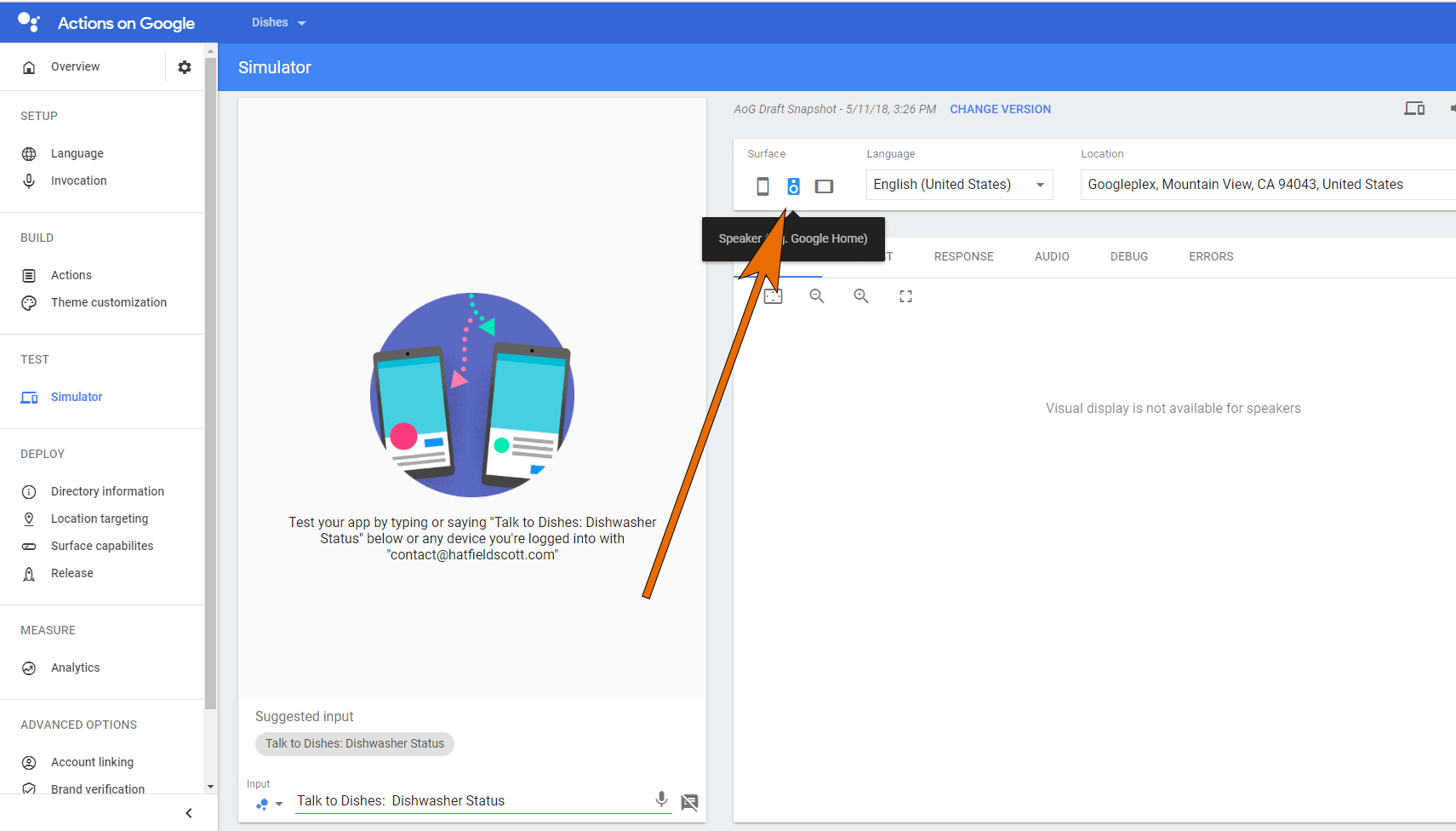Click the SETUP section heading
Viewport: 1456px width, 831px height.
39,116
